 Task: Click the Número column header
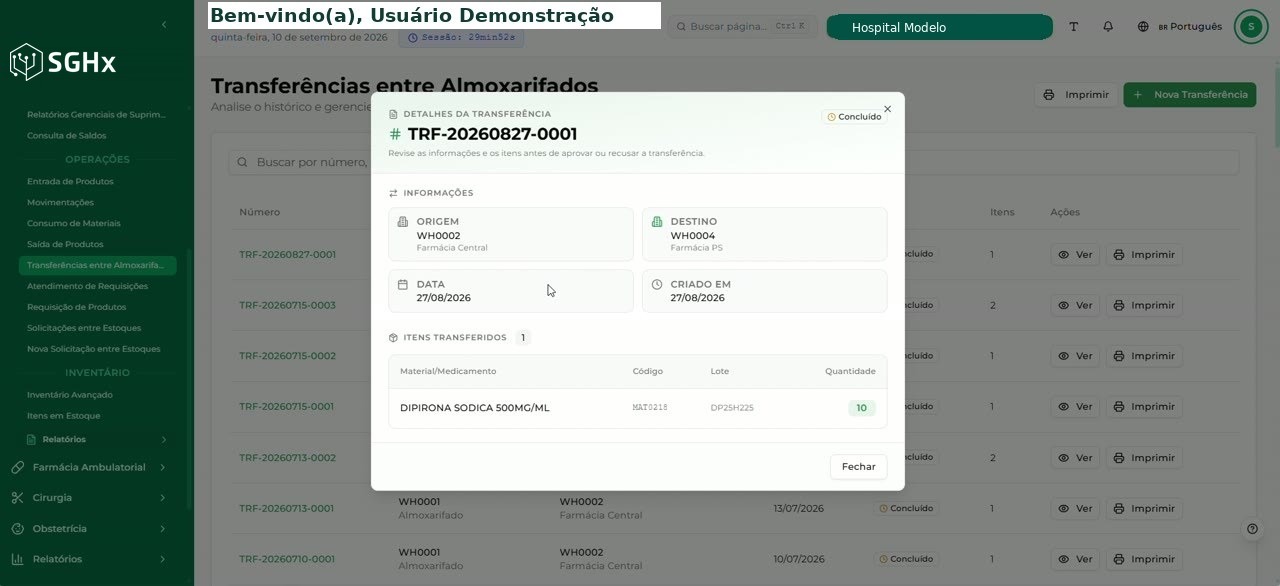click(259, 212)
